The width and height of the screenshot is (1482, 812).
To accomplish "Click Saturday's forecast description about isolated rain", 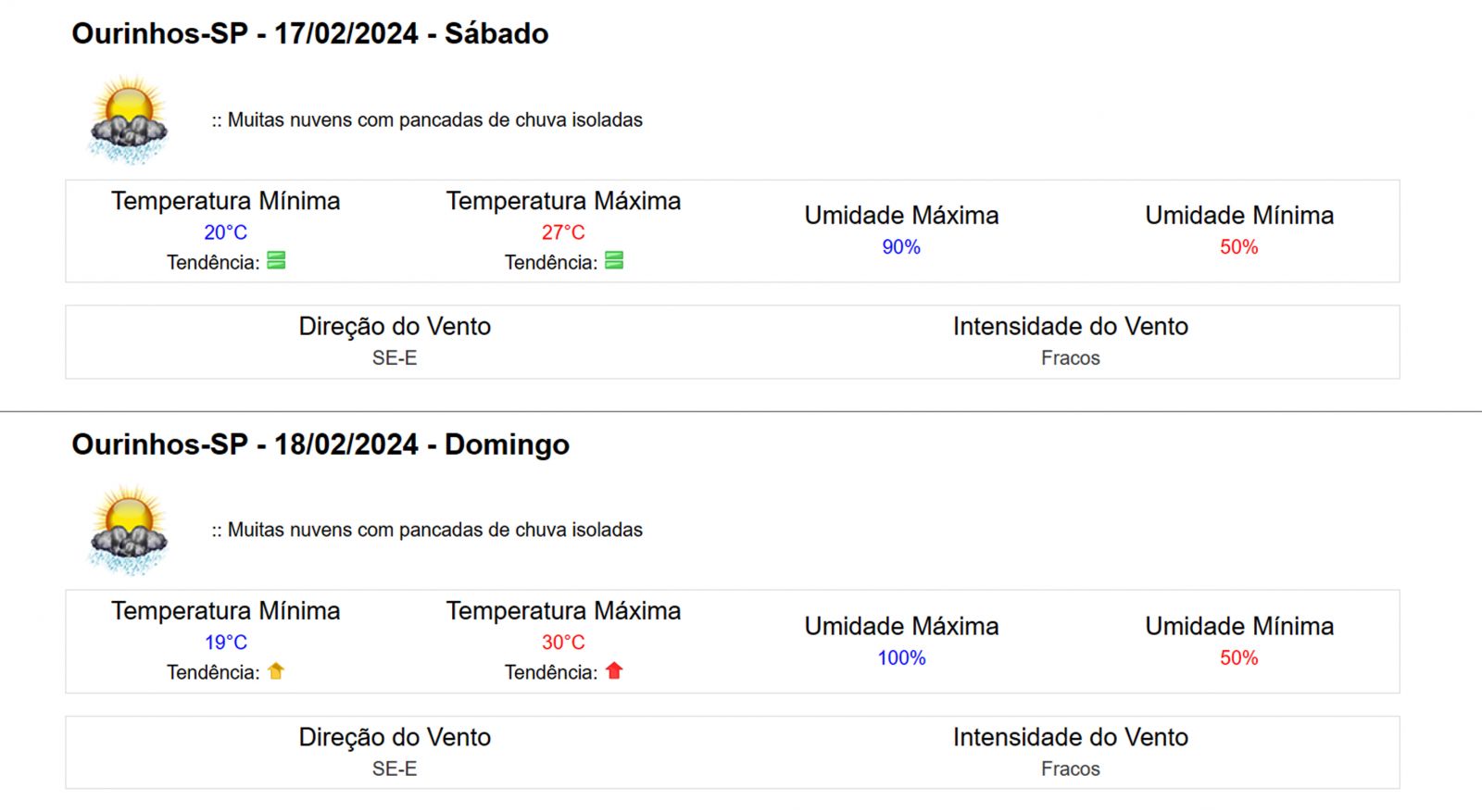I will click(x=427, y=120).
